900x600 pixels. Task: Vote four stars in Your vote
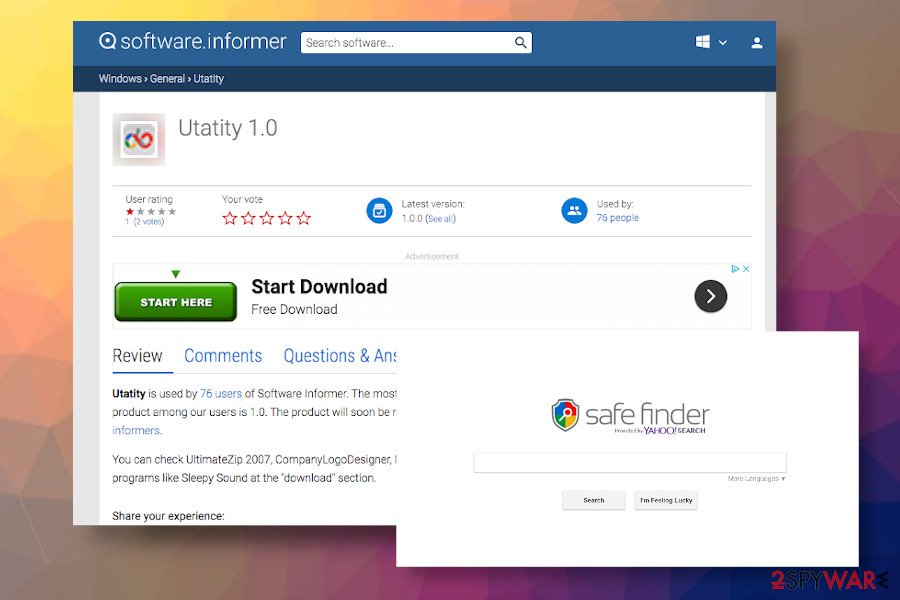tap(285, 218)
